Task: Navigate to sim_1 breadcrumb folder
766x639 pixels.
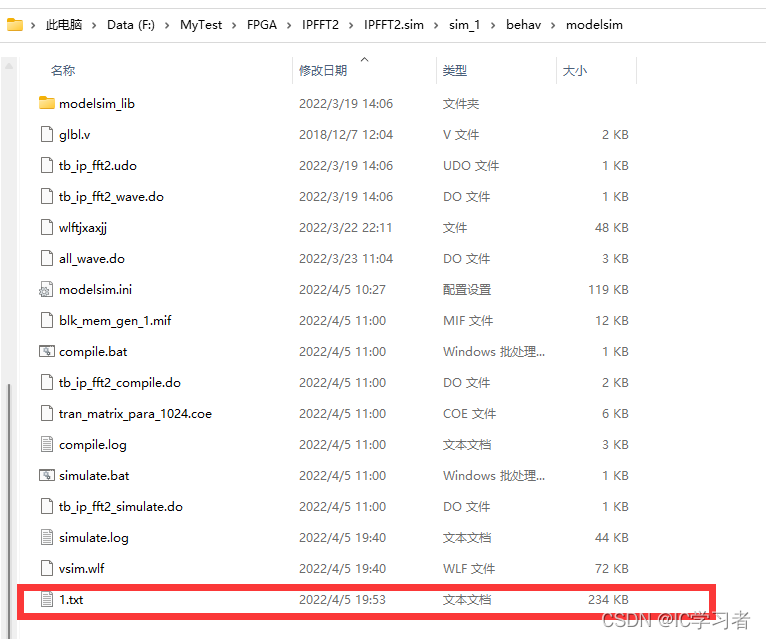Action: 465,24
